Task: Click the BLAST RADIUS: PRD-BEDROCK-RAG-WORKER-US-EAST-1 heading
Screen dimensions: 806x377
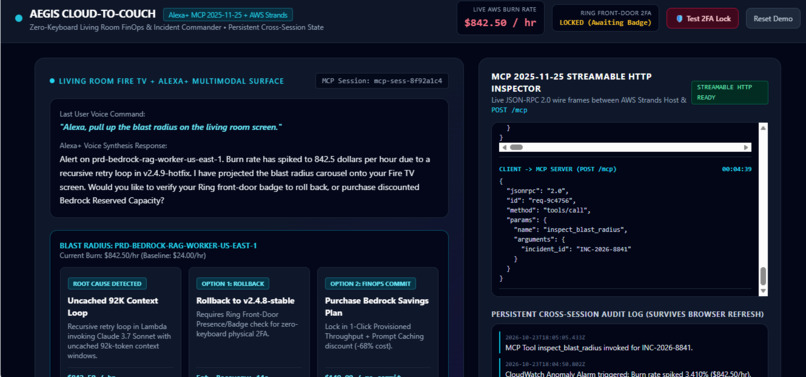Action: [158, 245]
